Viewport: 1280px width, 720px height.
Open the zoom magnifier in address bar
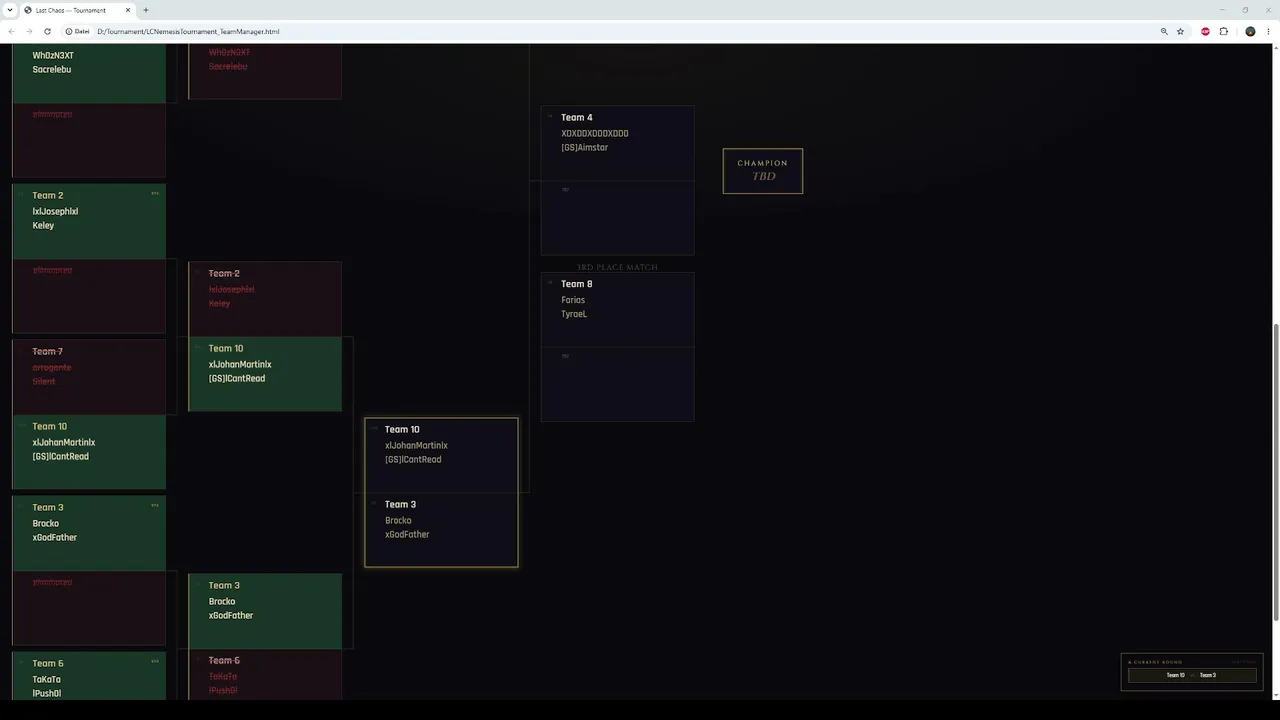click(x=1164, y=31)
